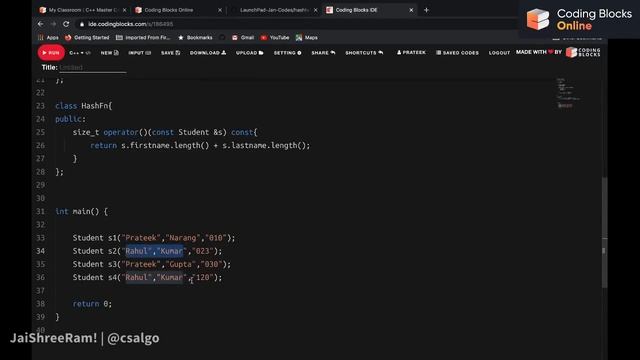
Task: Click 's.firstname.length()' on line 26
Action: [x=165, y=145]
